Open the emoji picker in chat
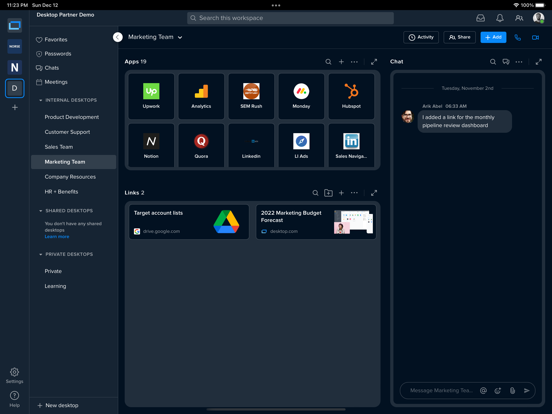Image resolution: width=552 pixels, height=414 pixels. click(497, 390)
